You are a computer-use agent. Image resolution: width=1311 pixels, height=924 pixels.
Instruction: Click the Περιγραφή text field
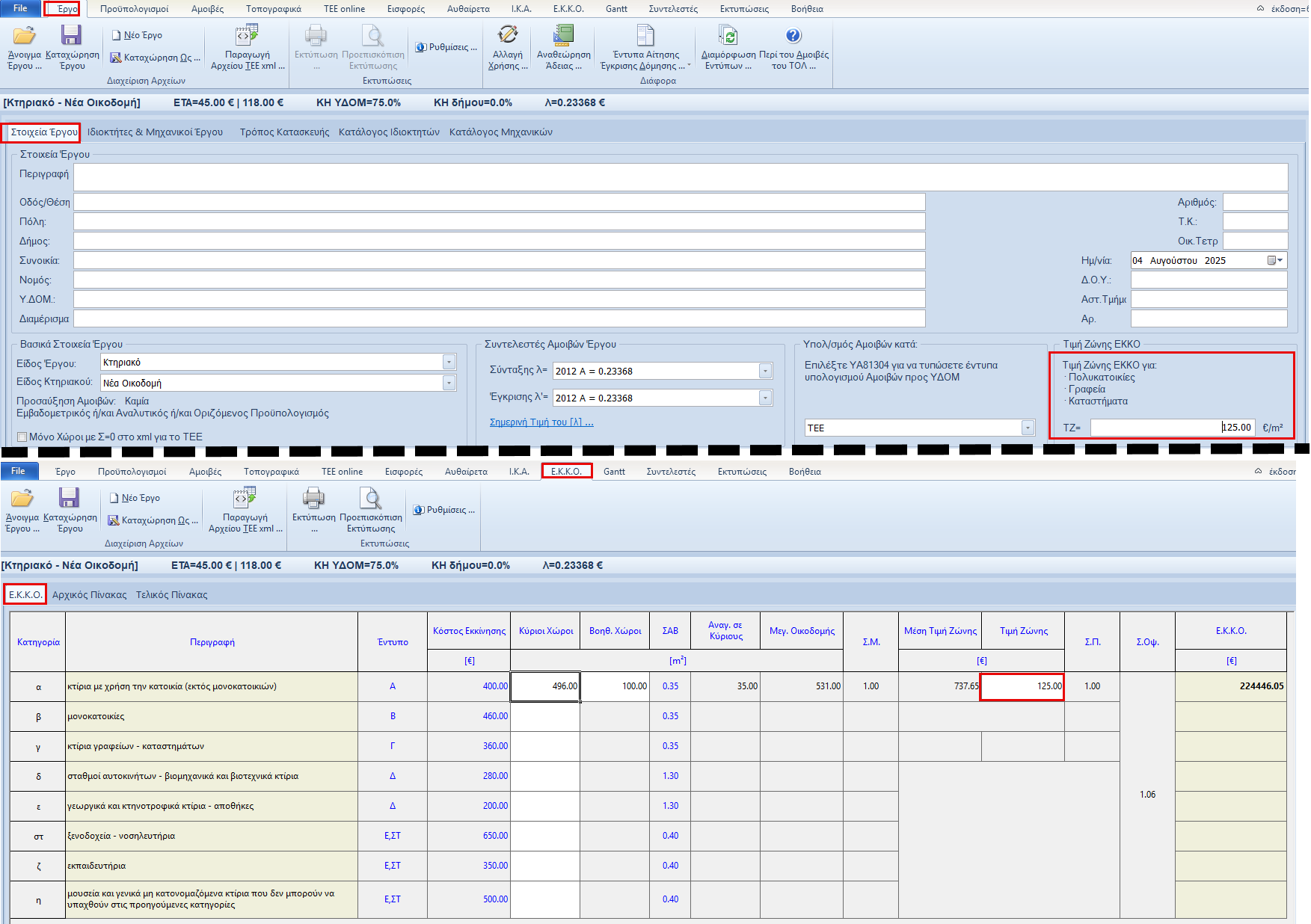click(x=680, y=177)
